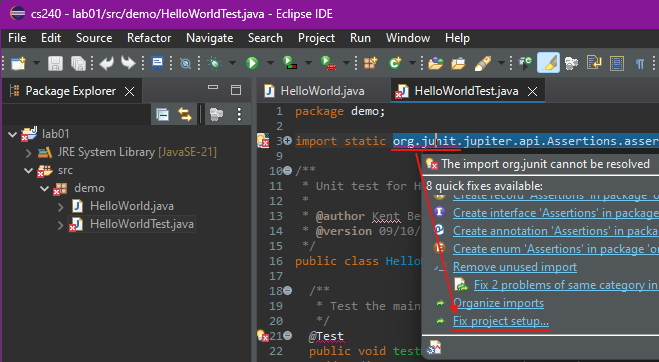Open the Navigate menu
This screenshot has width=659, height=362.
tap(209, 38)
